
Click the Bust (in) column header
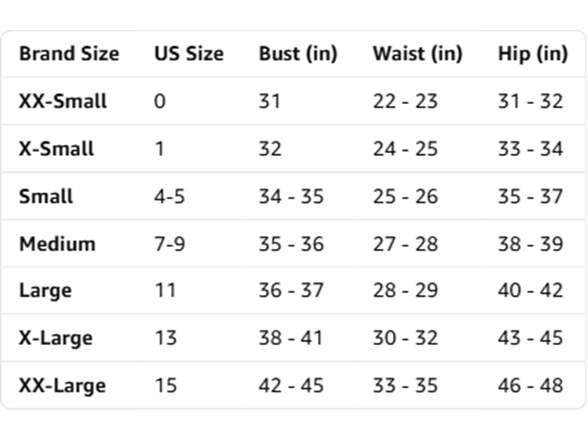(298, 54)
